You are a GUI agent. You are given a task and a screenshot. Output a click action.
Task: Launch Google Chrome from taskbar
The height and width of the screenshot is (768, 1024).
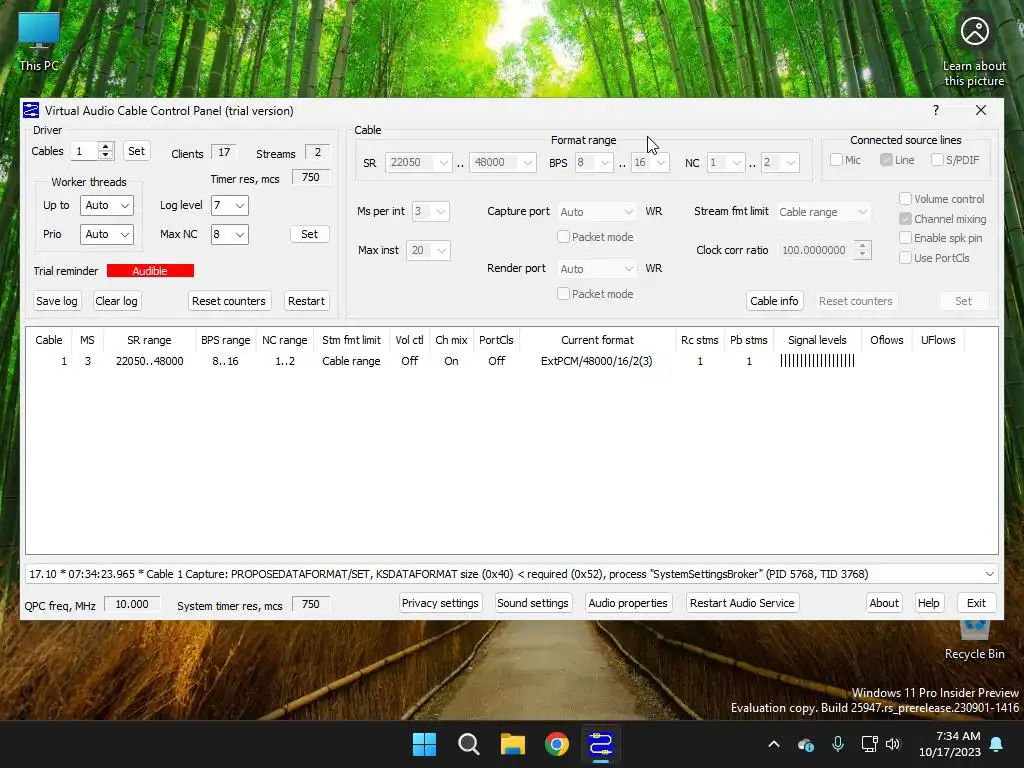556,744
